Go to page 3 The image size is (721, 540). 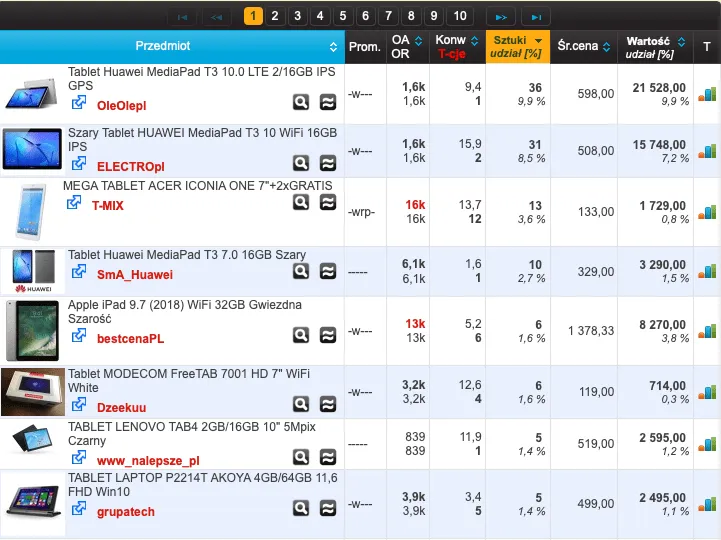pos(298,16)
